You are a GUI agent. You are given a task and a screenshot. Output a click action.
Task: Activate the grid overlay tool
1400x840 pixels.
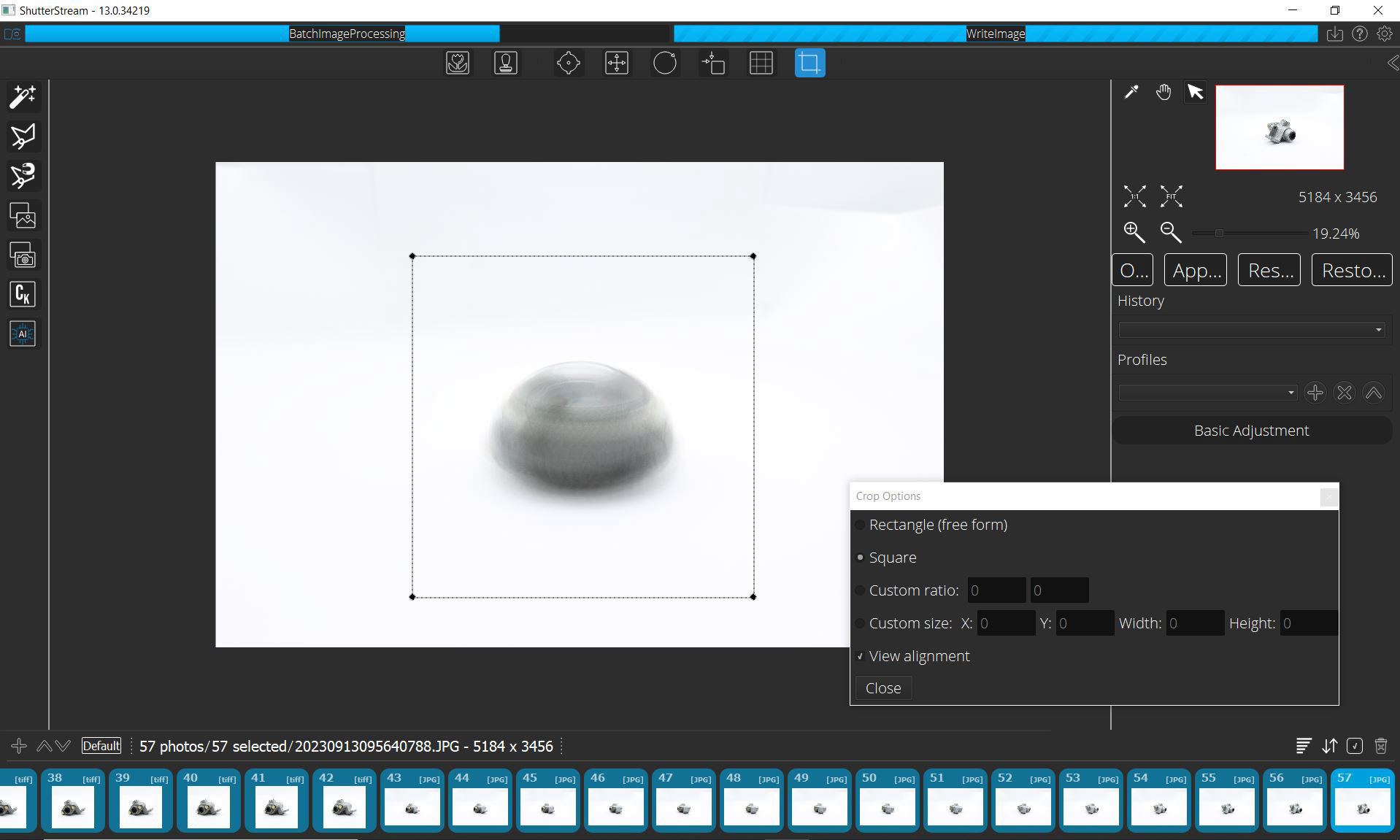(761, 63)
